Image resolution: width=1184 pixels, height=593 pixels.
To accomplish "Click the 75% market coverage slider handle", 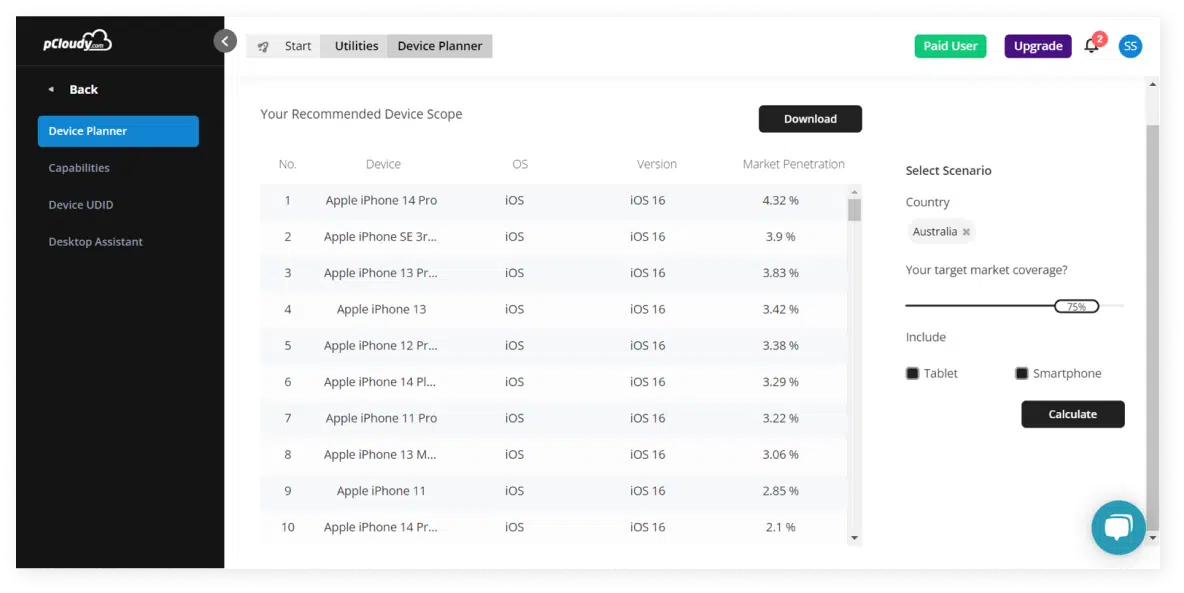I will pos(1076,306).
